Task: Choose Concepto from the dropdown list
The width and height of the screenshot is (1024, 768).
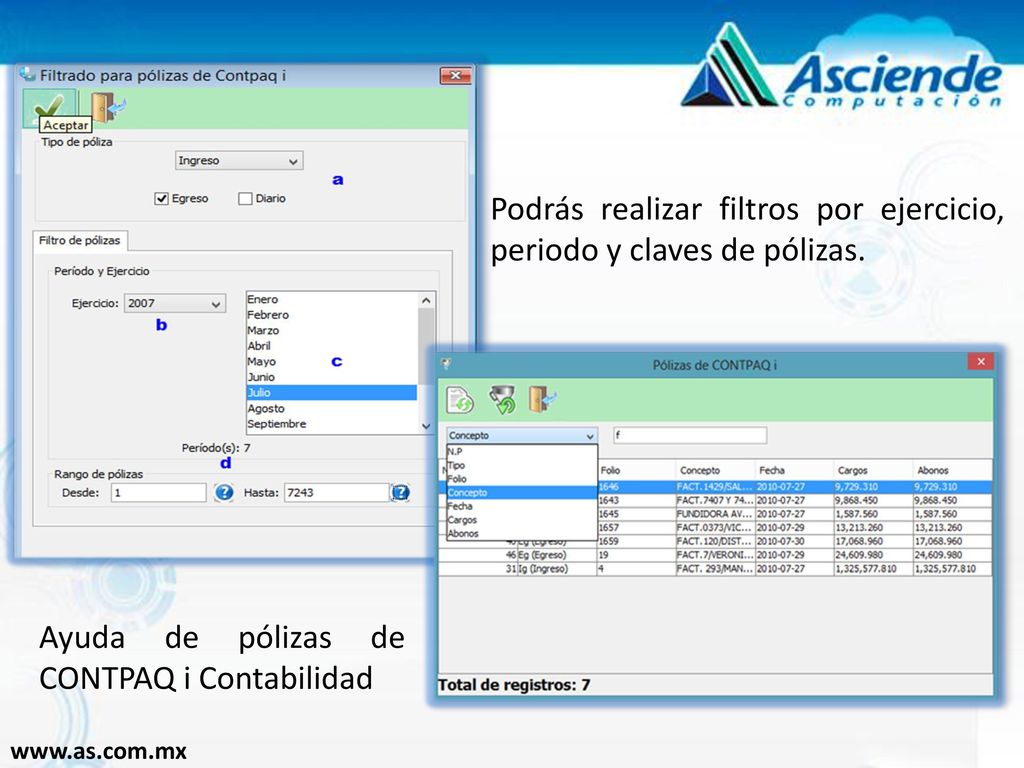Action: pyautogui.click(x=522, y=492)
